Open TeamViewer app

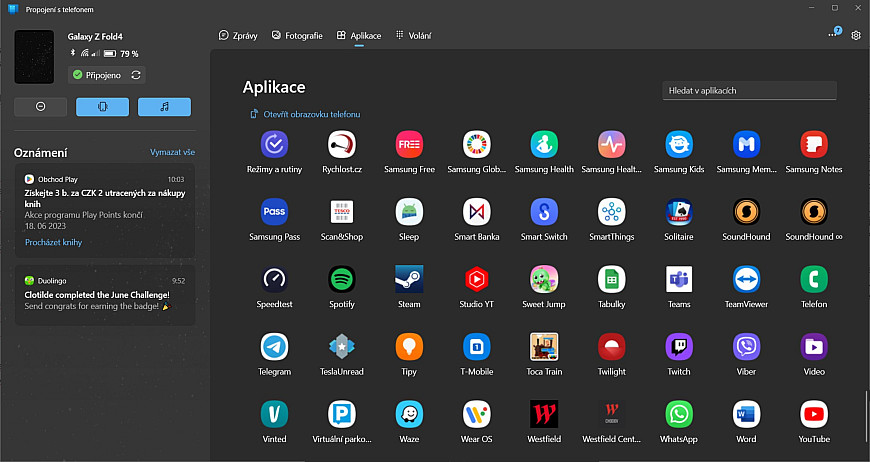coord(746,280)
